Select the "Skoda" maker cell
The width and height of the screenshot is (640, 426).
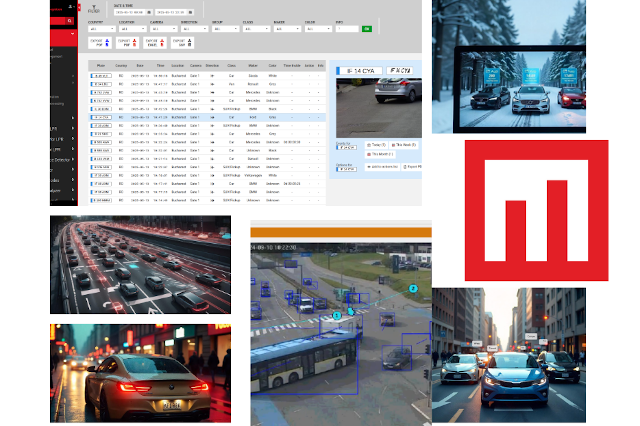click(253, 76)
